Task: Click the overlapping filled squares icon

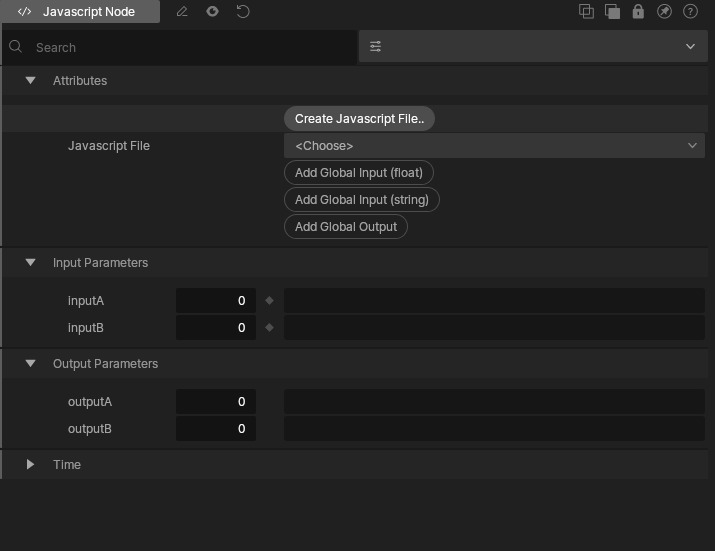Action: tap(612, 12)
